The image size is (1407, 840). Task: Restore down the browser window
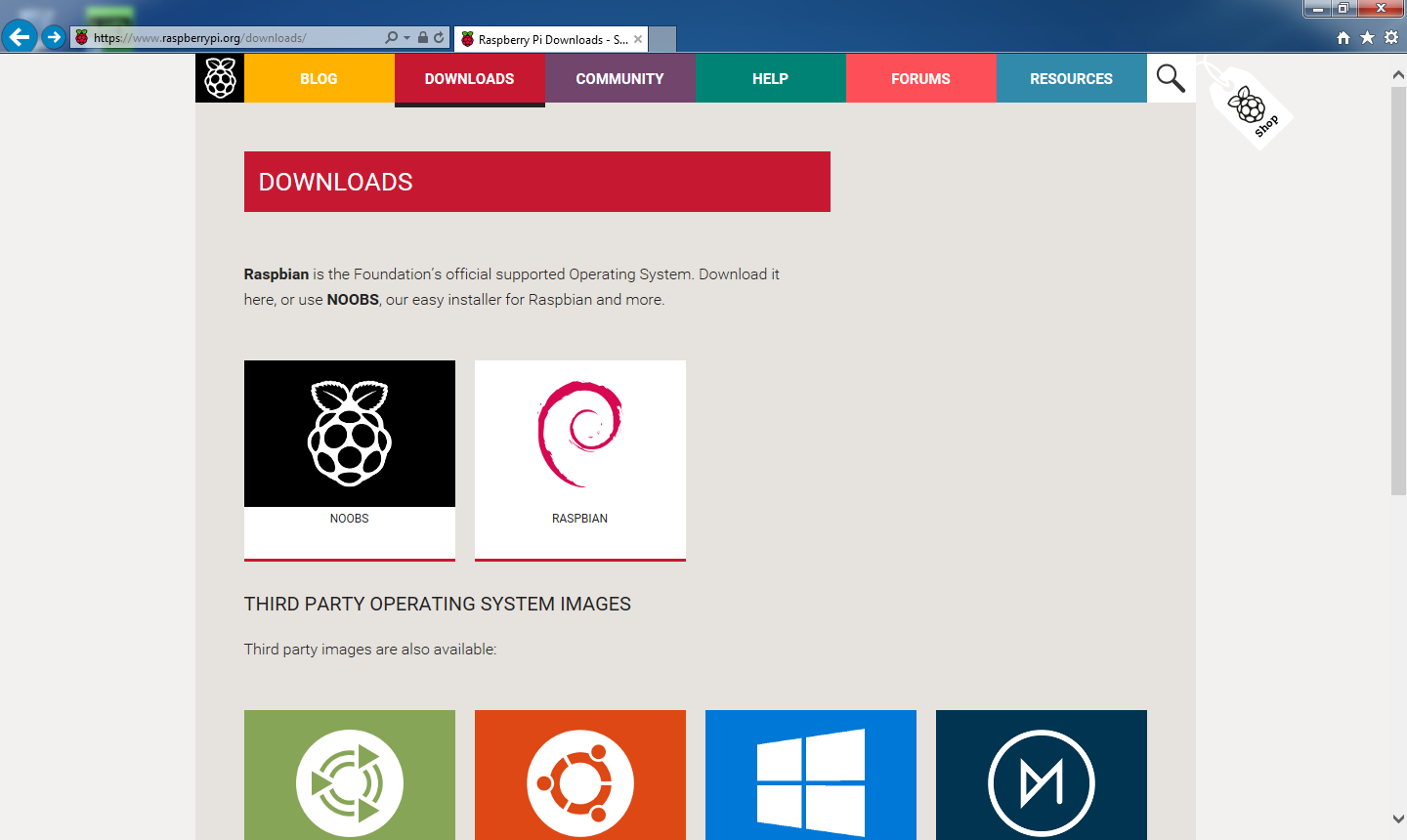[x=1343, y=9]
